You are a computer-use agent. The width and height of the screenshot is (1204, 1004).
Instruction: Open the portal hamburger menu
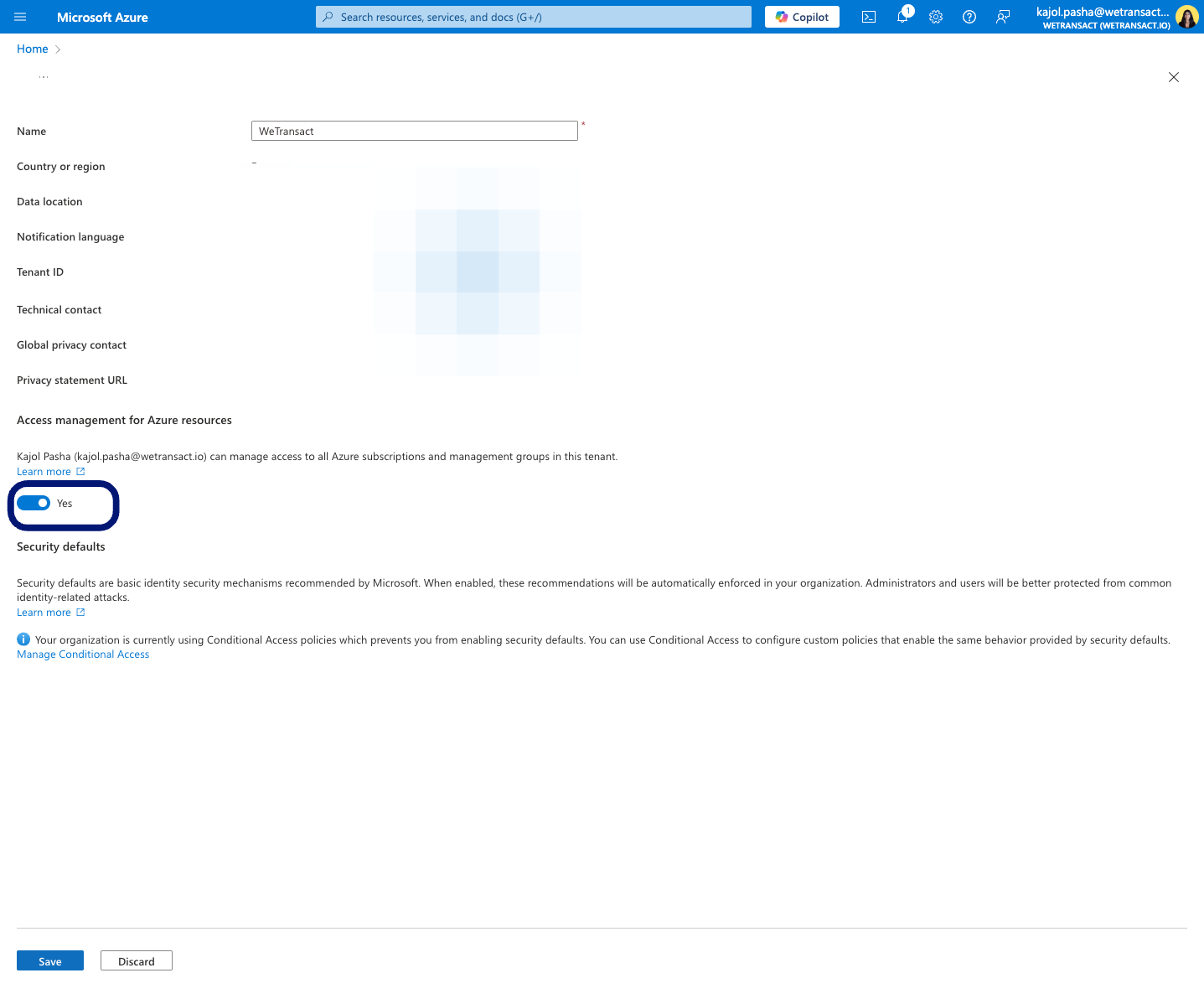pyautogui.click(x=20, y=17)
